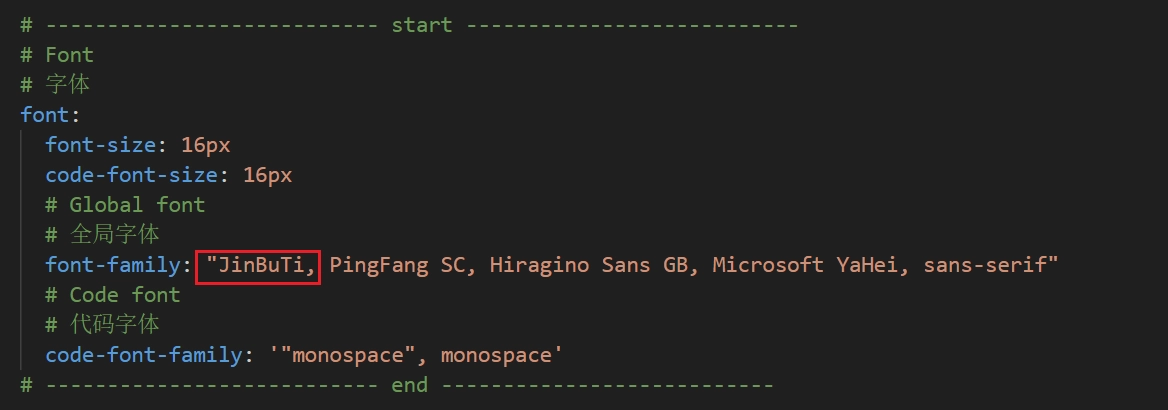Viewport: 1168px width, 410px height.
Task: Click the word "end" in the bottom comment
Action: pyautogui.click(x=409, y=385)
